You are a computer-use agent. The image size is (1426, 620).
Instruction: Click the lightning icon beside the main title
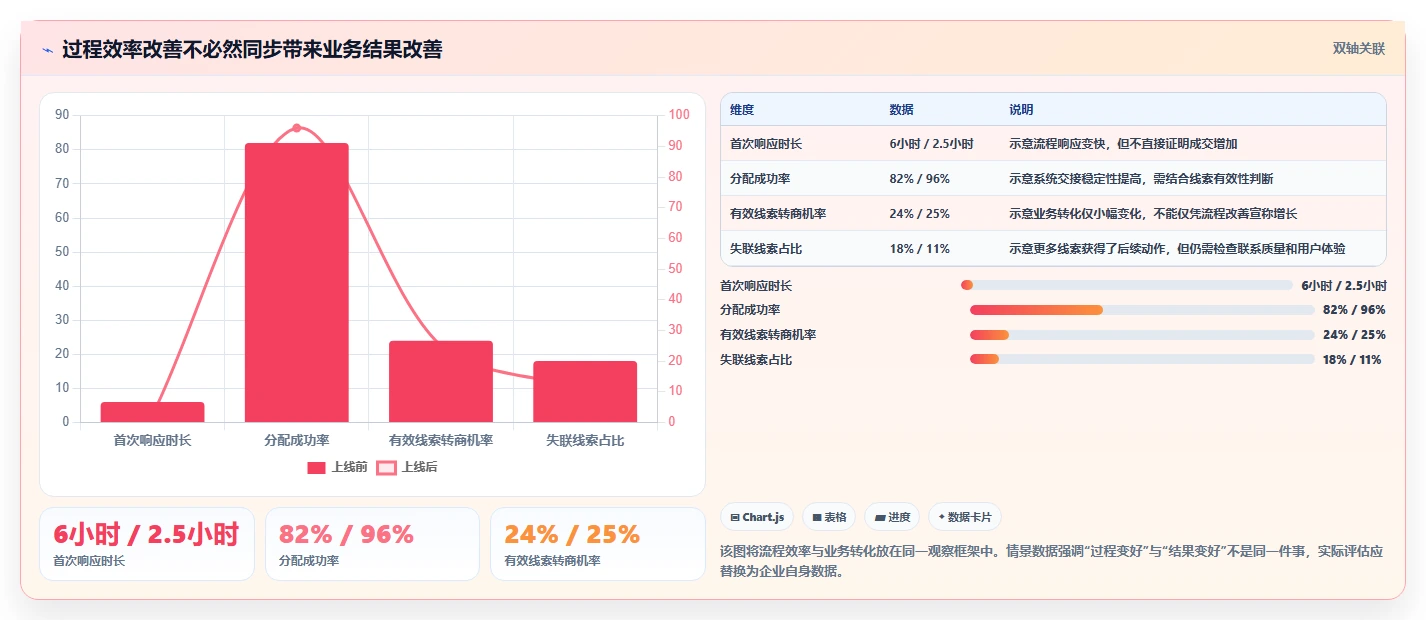48,50
